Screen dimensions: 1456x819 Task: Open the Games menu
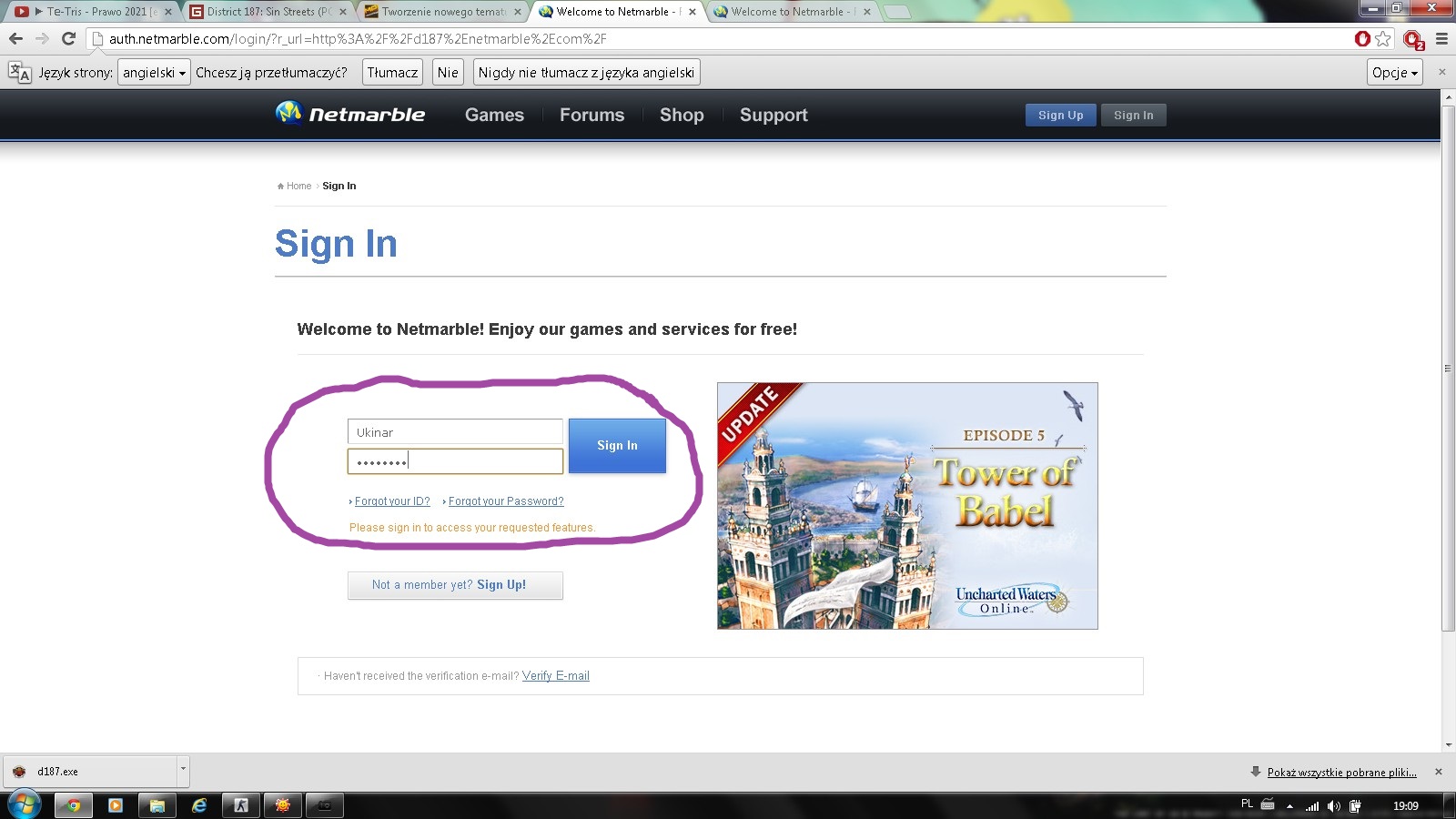click(x=494, y=115)
